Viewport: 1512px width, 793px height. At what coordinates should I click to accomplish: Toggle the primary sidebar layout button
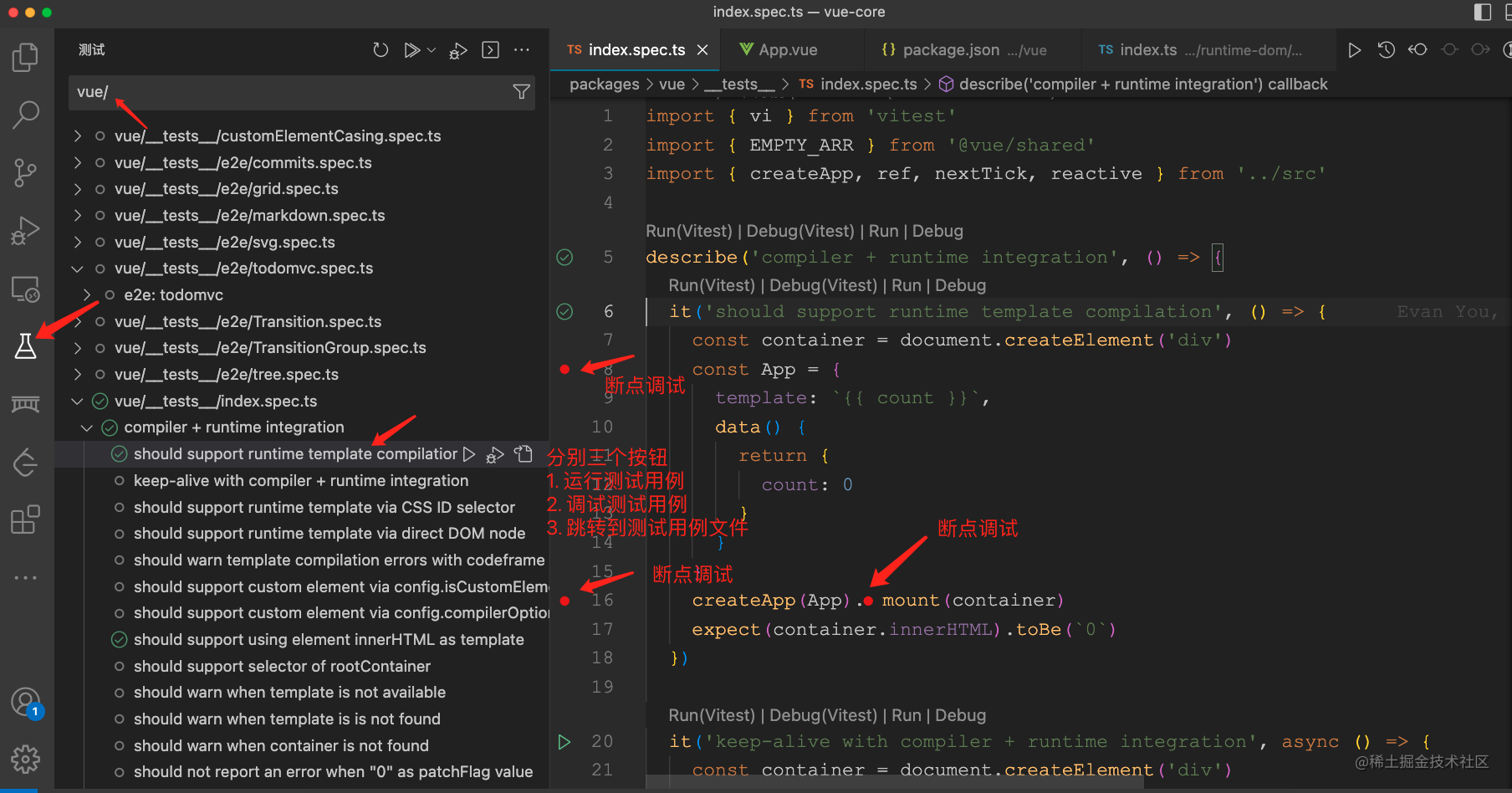[1483, 12]
